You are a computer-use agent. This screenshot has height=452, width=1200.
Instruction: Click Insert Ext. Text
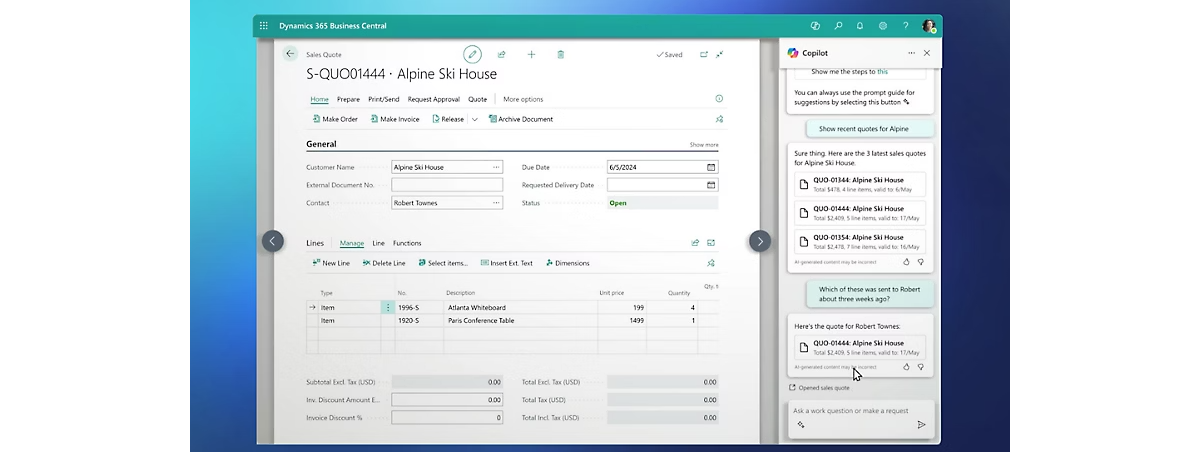pos(507,263)
